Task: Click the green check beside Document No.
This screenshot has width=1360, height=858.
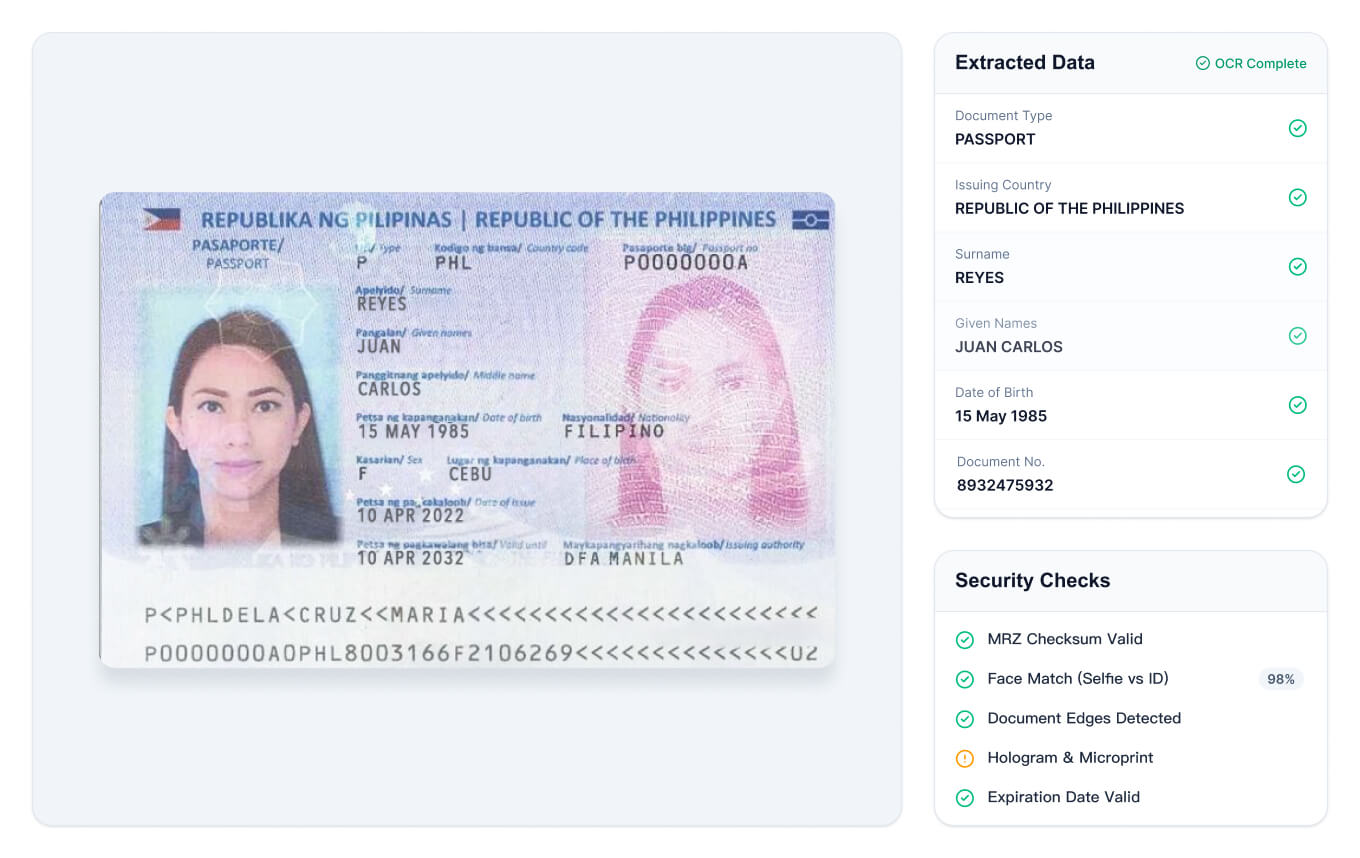Action: point(1296,474)
